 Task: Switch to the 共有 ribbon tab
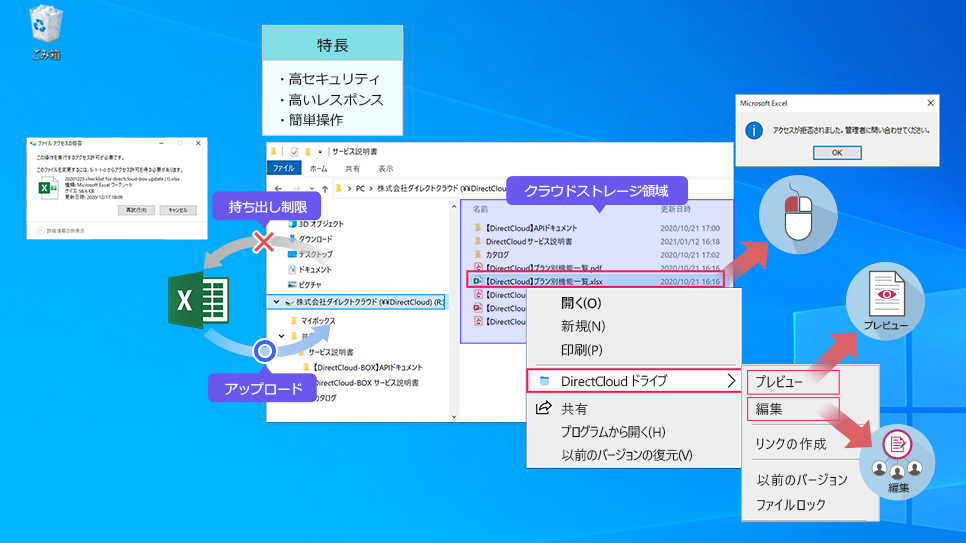pos(352,168)
